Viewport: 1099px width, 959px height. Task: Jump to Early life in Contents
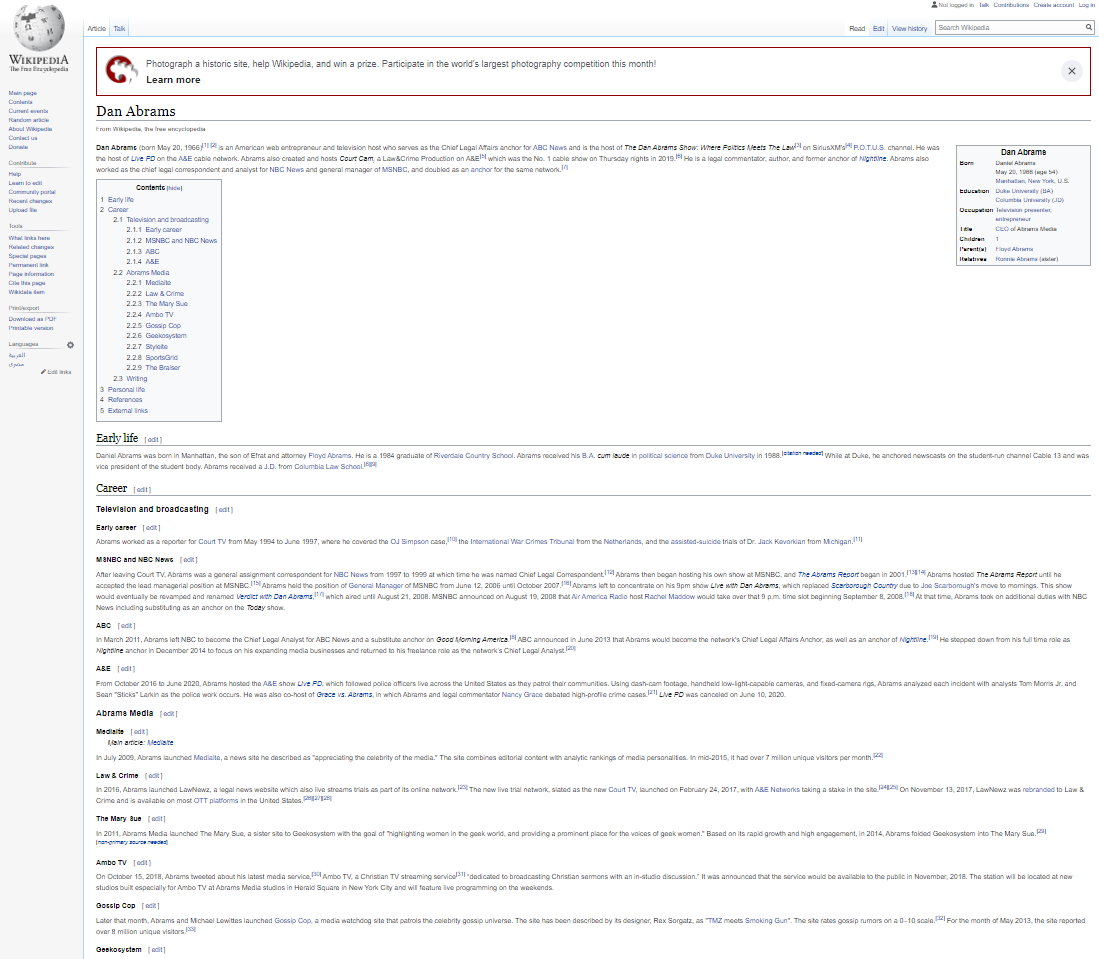121,200
